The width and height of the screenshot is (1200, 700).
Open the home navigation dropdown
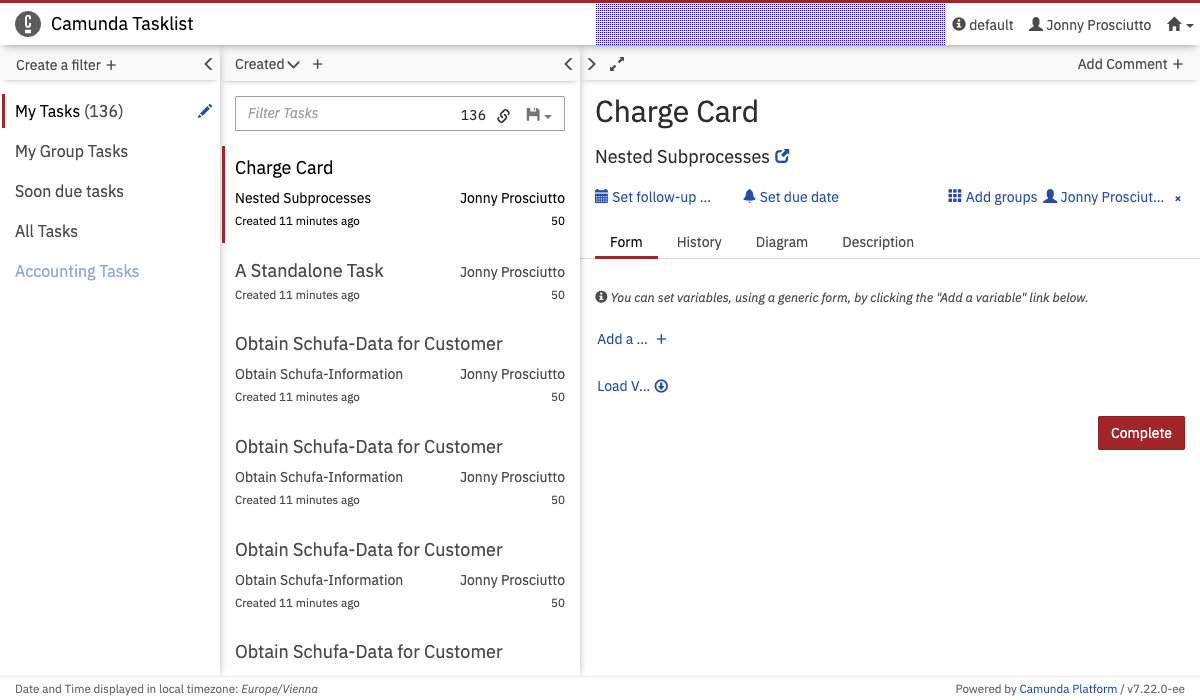[x=1180, y=25]
